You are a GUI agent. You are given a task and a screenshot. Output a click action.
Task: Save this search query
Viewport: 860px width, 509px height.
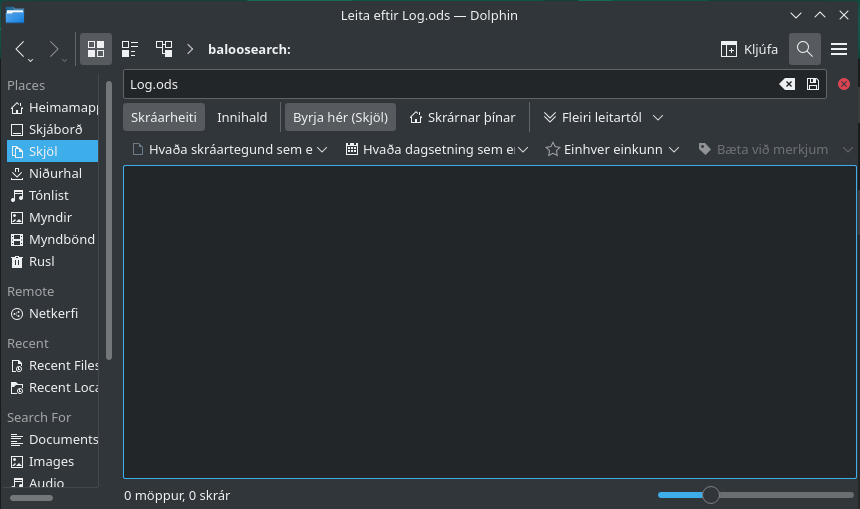pos(812,85)
